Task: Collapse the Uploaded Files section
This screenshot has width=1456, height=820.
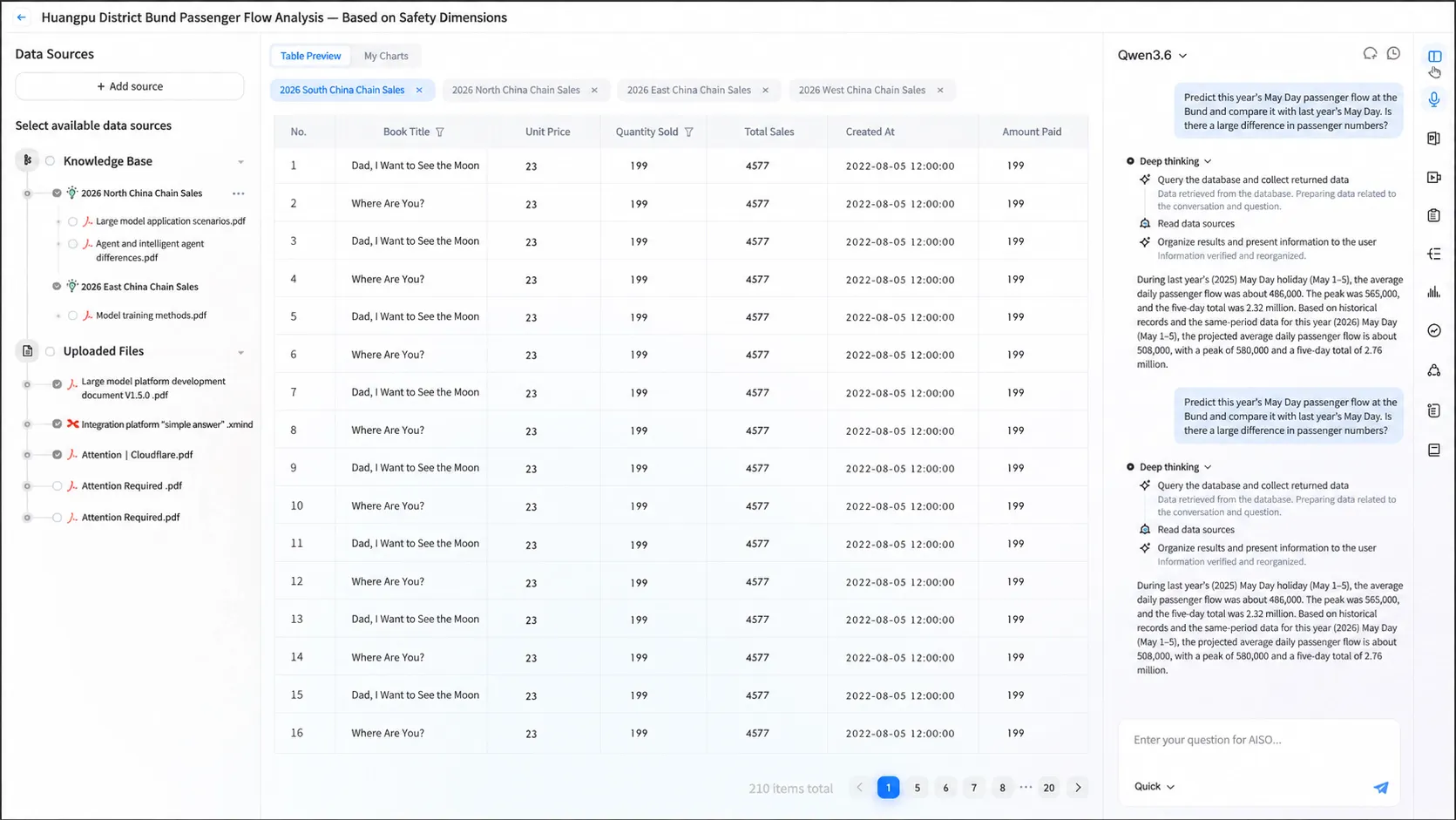Action: [240, 353]
